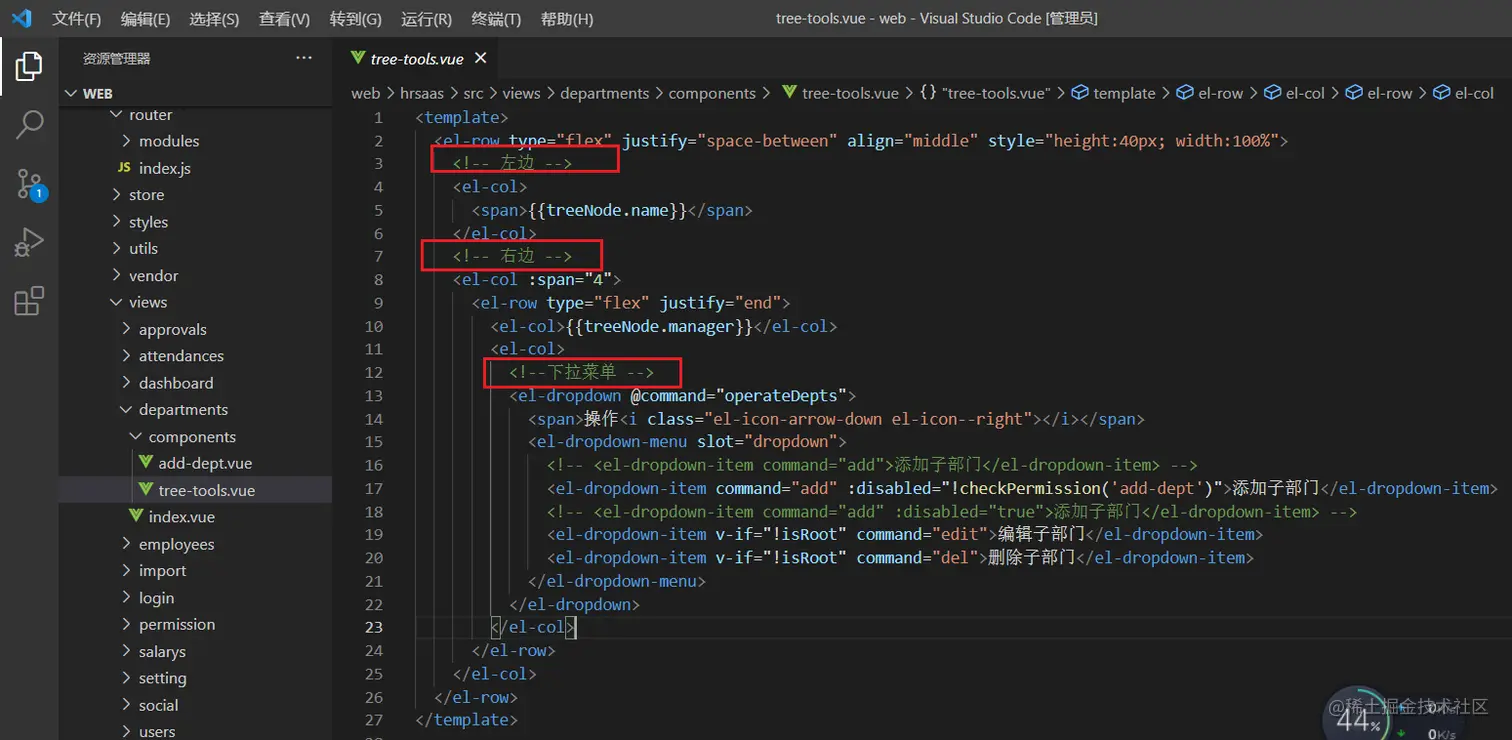Image resolution: width=1512 pixels, height=740 pixels.
Task: Click line number 27 in the gutter
Action: tap(374, 720)
